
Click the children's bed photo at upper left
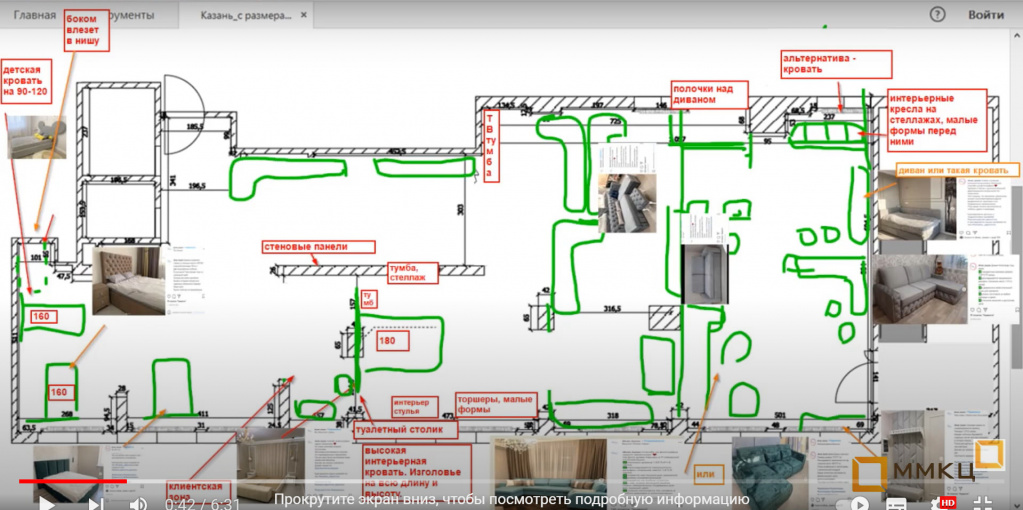[37, 138]
